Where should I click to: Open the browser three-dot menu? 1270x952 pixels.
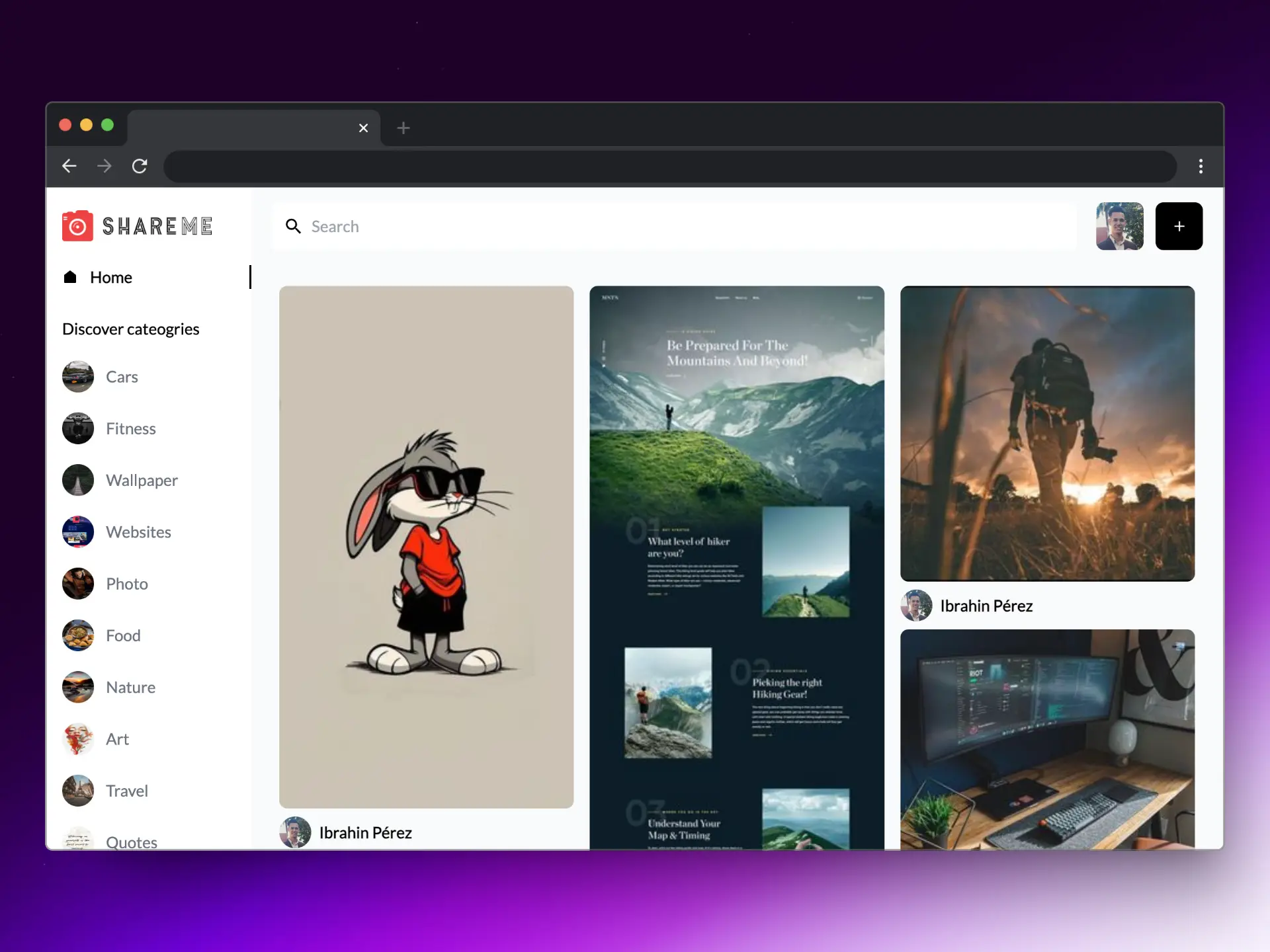(x=1201, y=167)
